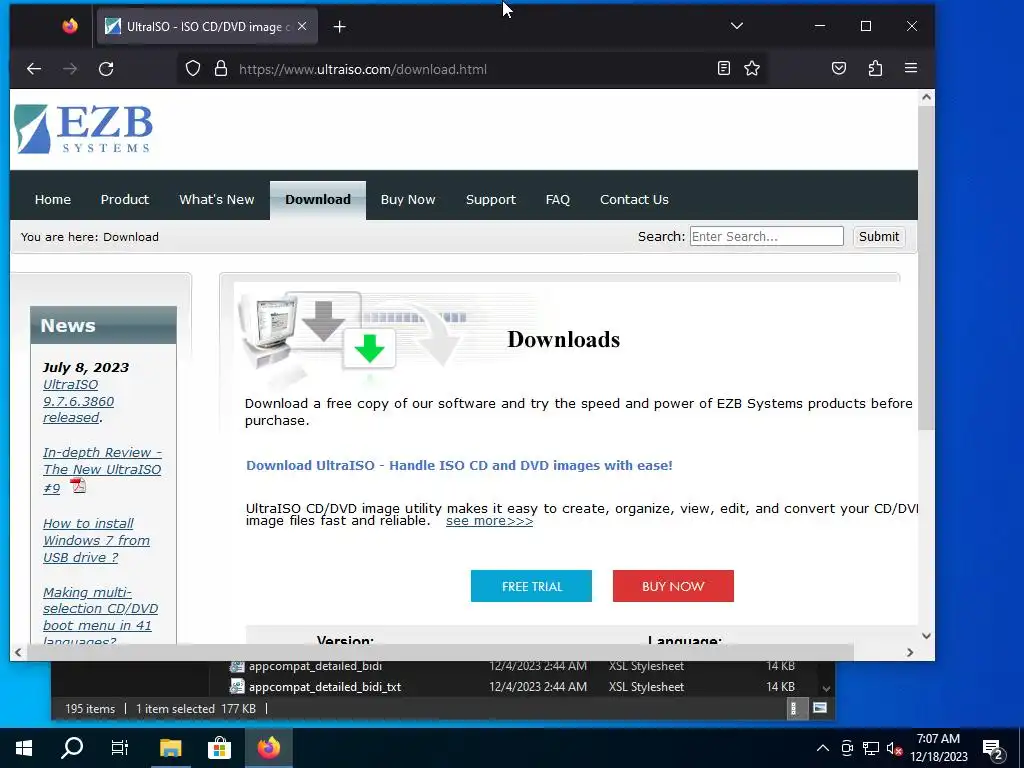Click the horizontal scrollbar left arrow
The image size is (1024, 768).
[x=18, y=652]
